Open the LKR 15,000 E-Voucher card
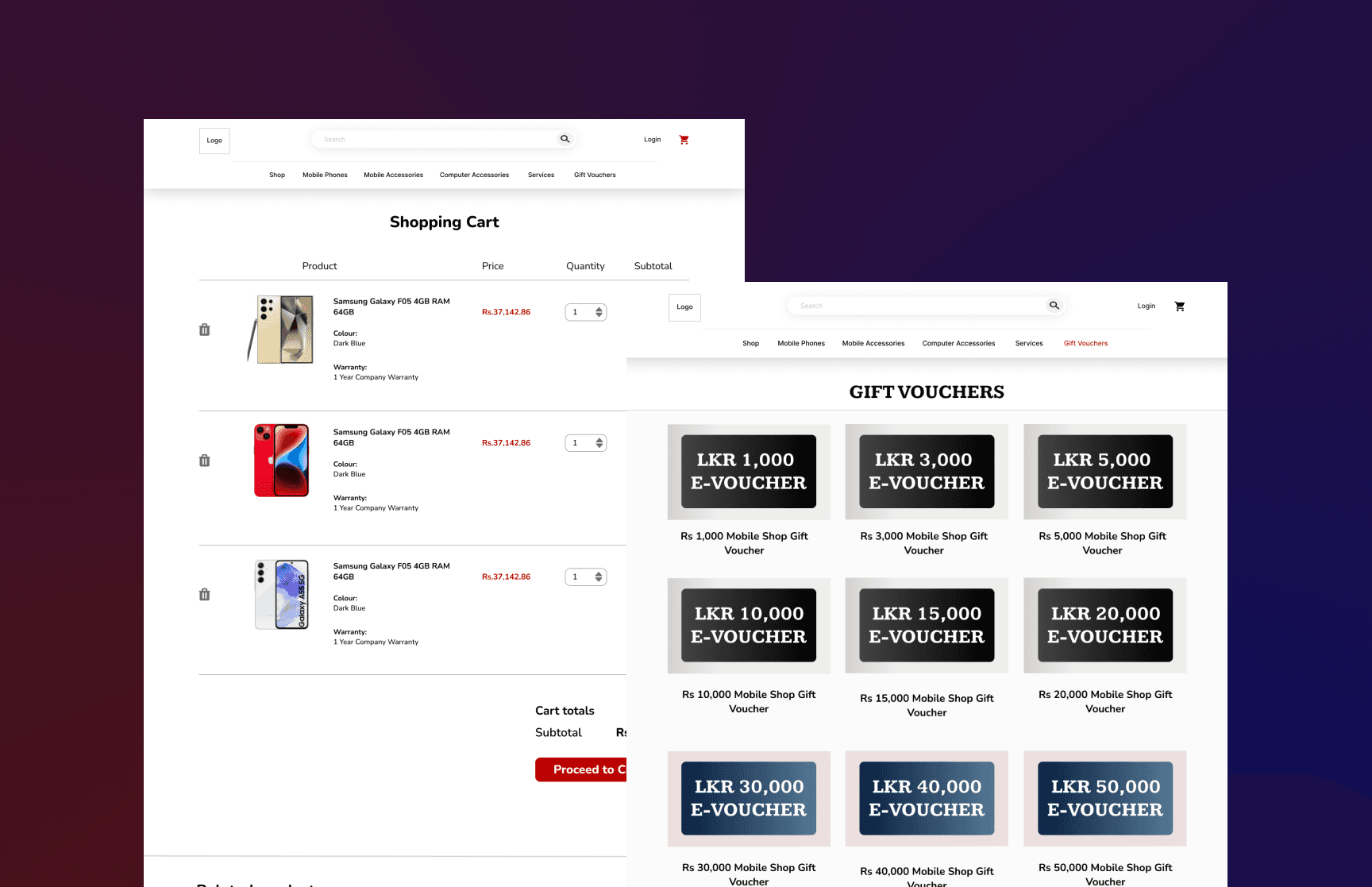The height and width of the screenshot is (887, 1372). point(927,626)
